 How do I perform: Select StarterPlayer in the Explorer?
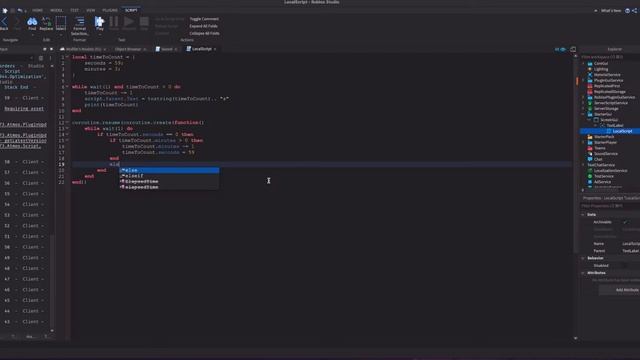(x=606, y=142)
